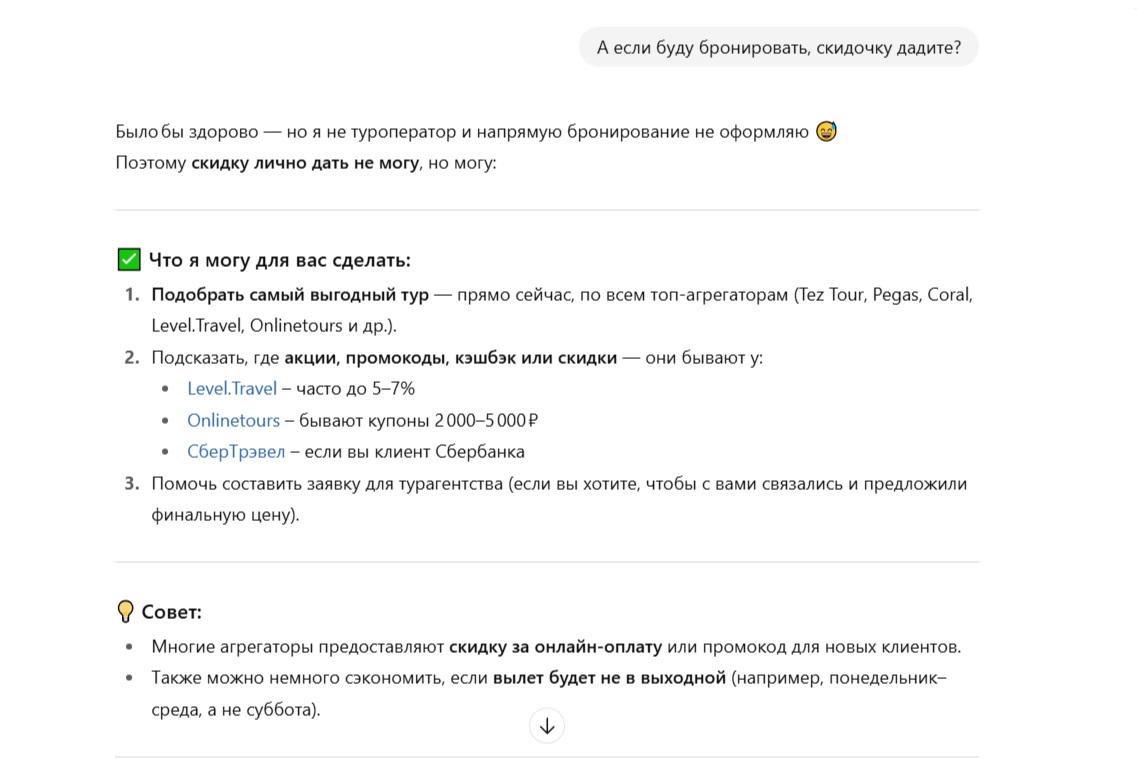Click the scroll-to-bottom arrow button
Image resolution: width=1137 pixels, height=759 pixels.
[547, 726]
